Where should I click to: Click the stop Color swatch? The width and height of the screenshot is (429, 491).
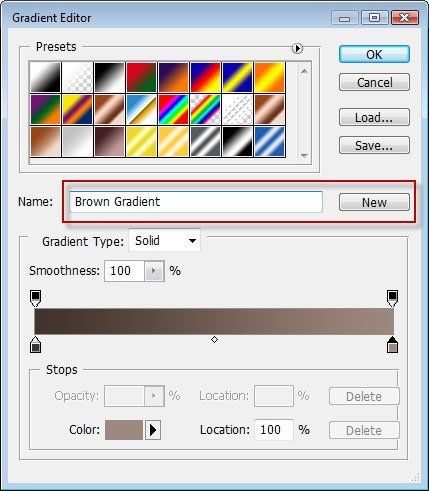[x=124, y=430]
